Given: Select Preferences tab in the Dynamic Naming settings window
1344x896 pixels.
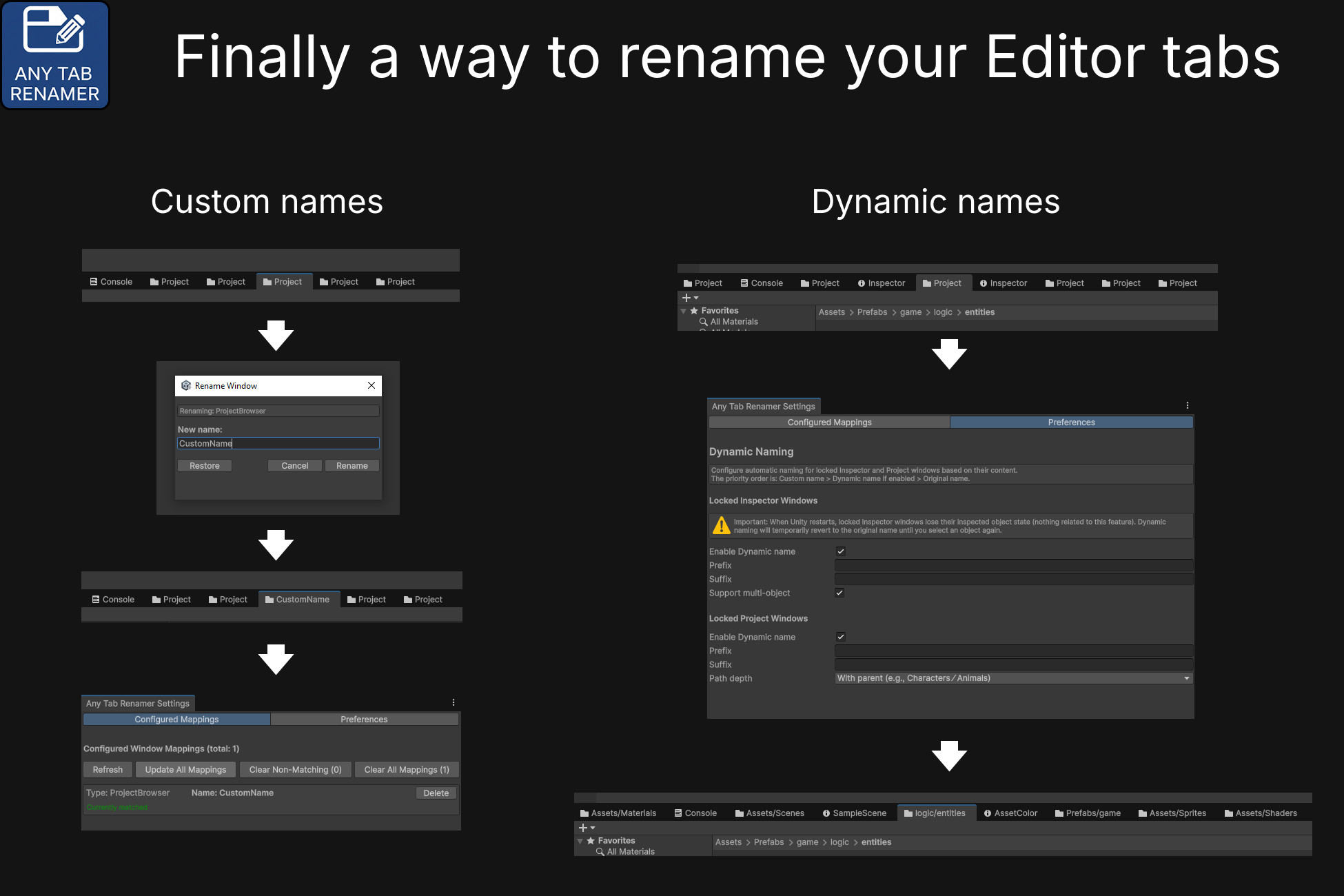Looking at the screenshot, I should [x=1071, y=422].
